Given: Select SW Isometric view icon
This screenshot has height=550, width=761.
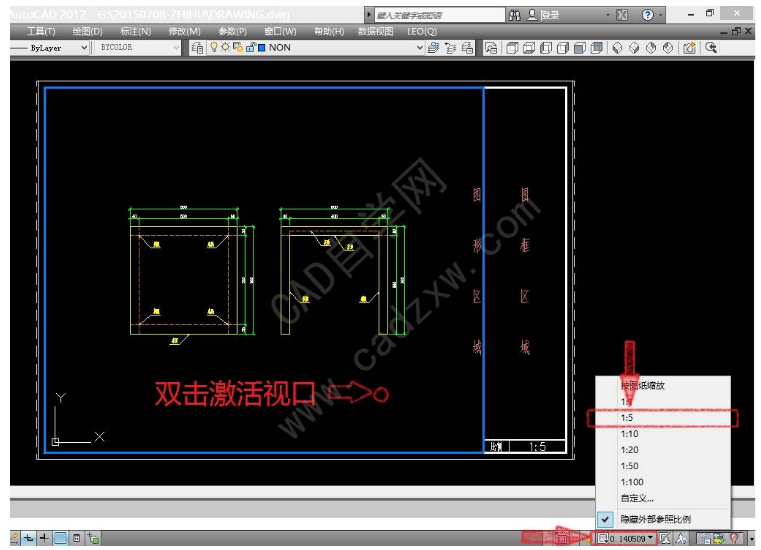Looking at the screenshot, I should click(617, 48).
